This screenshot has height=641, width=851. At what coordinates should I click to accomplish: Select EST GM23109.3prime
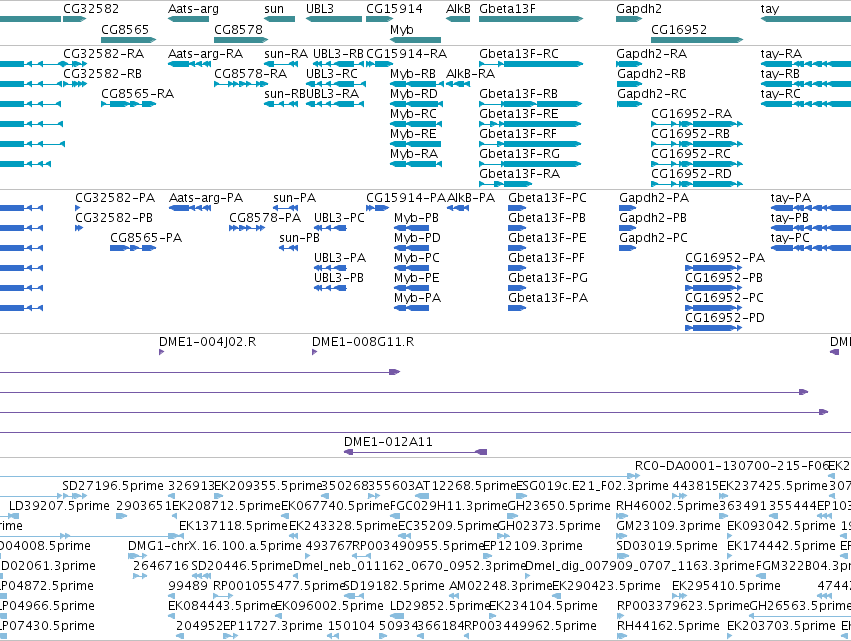[x=621, y=536]
